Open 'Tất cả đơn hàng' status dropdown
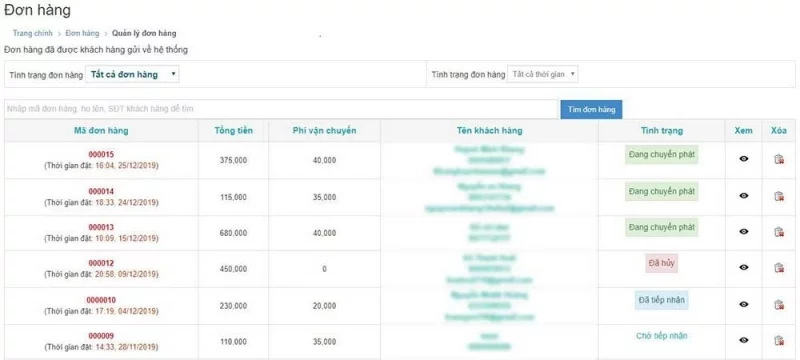The height and width of the screenshot is (360, 800). click(133, 74)
